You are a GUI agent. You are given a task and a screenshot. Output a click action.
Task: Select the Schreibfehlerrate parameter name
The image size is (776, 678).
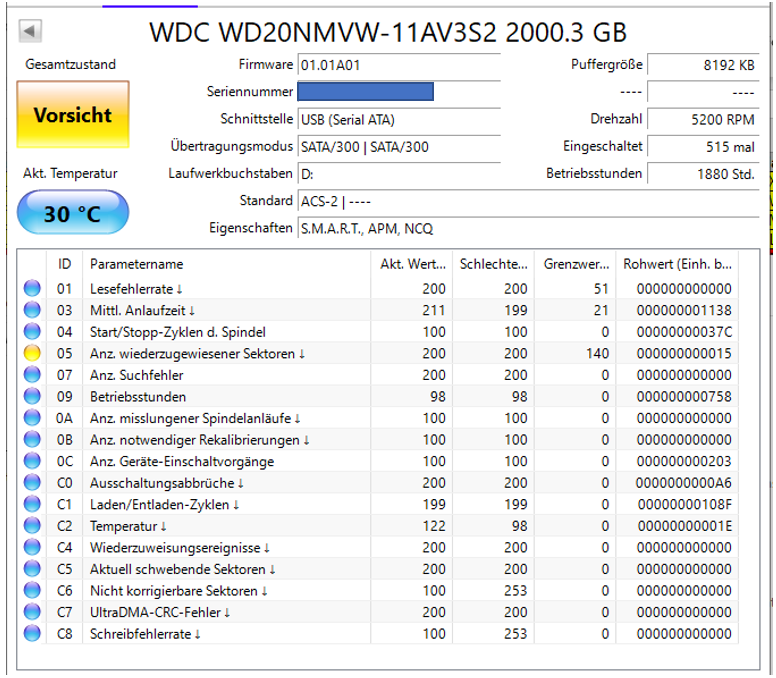145,634
